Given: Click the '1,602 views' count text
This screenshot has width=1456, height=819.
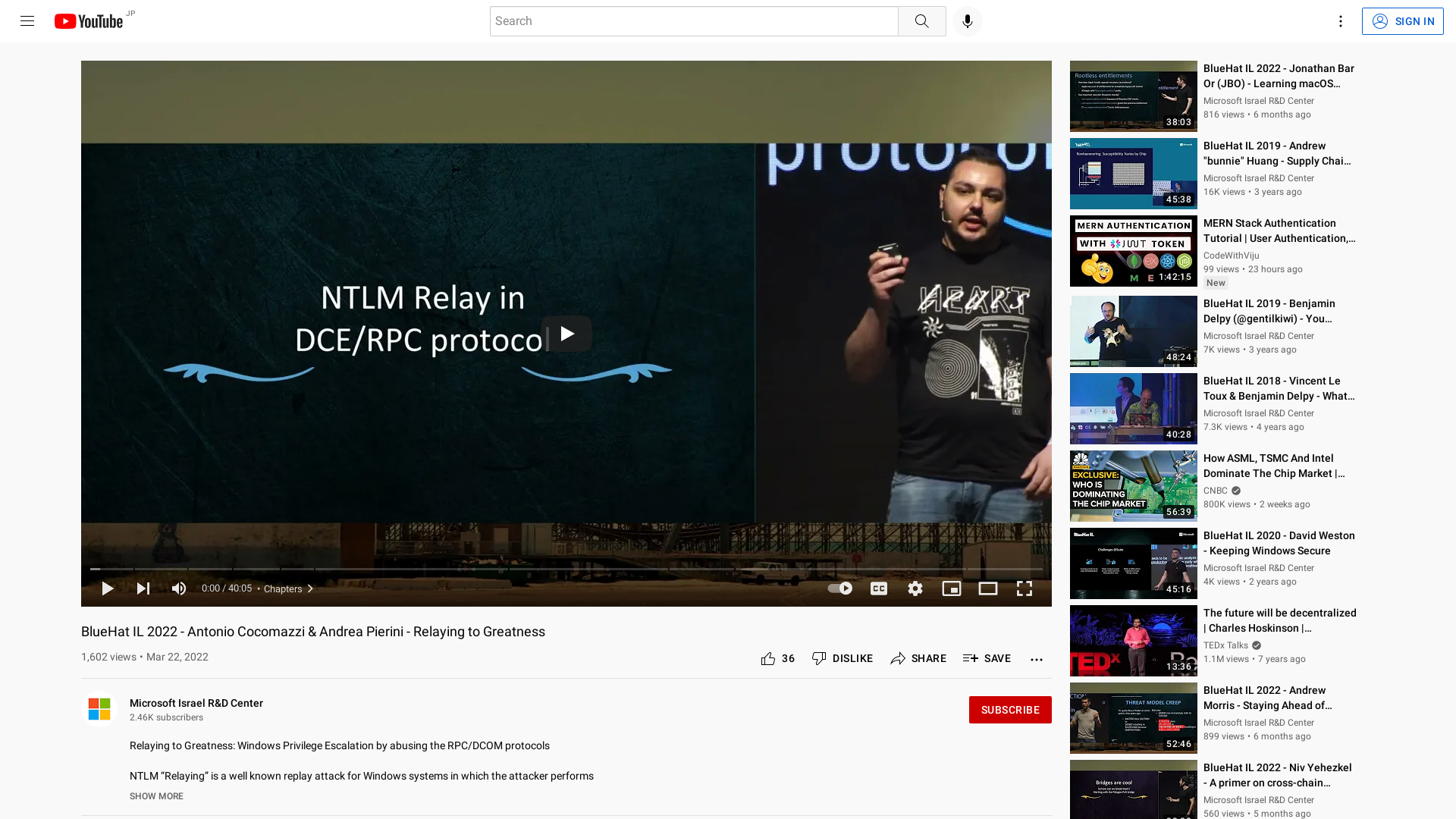Looking at the screenshot, I should coord(108,657).
